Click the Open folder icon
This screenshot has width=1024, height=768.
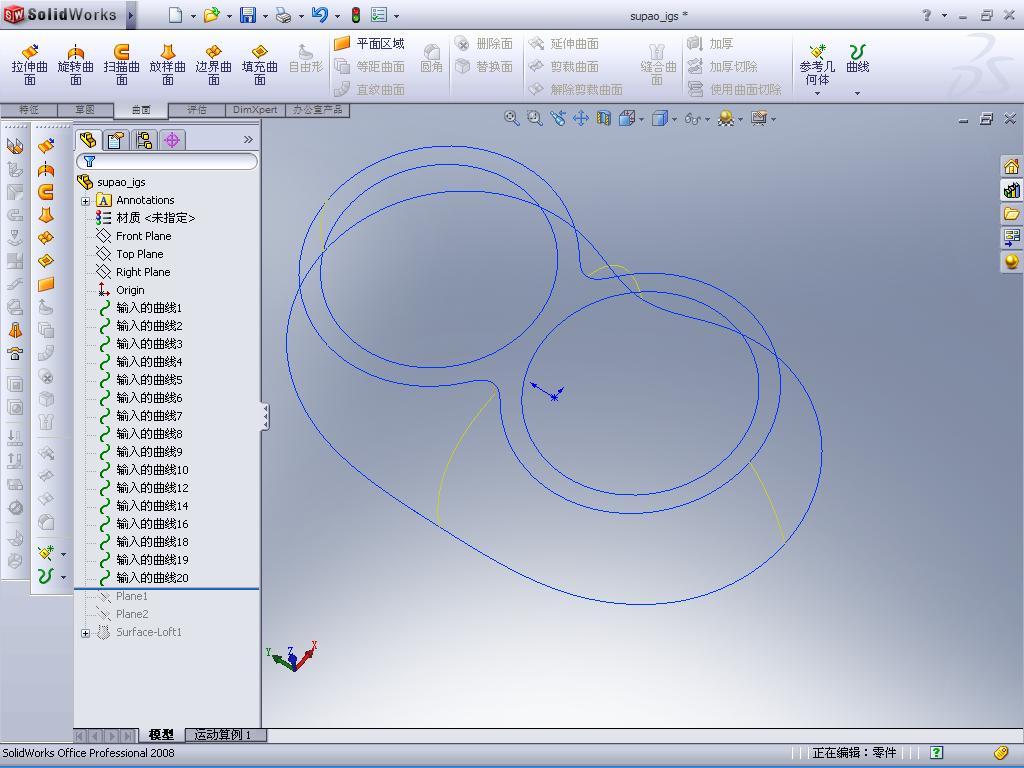pos(211,15)
